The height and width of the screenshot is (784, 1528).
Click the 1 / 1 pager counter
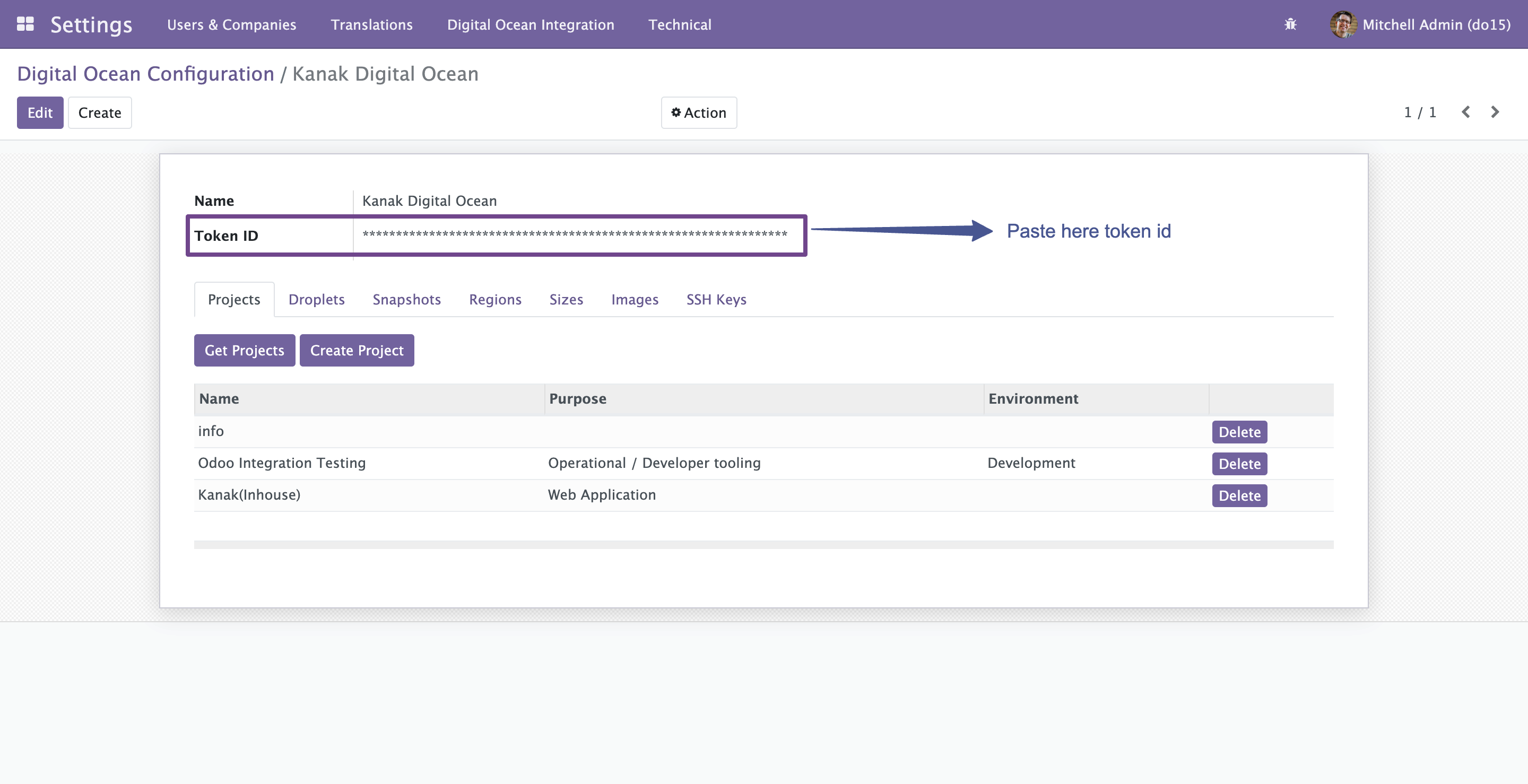pos(1419,112)
